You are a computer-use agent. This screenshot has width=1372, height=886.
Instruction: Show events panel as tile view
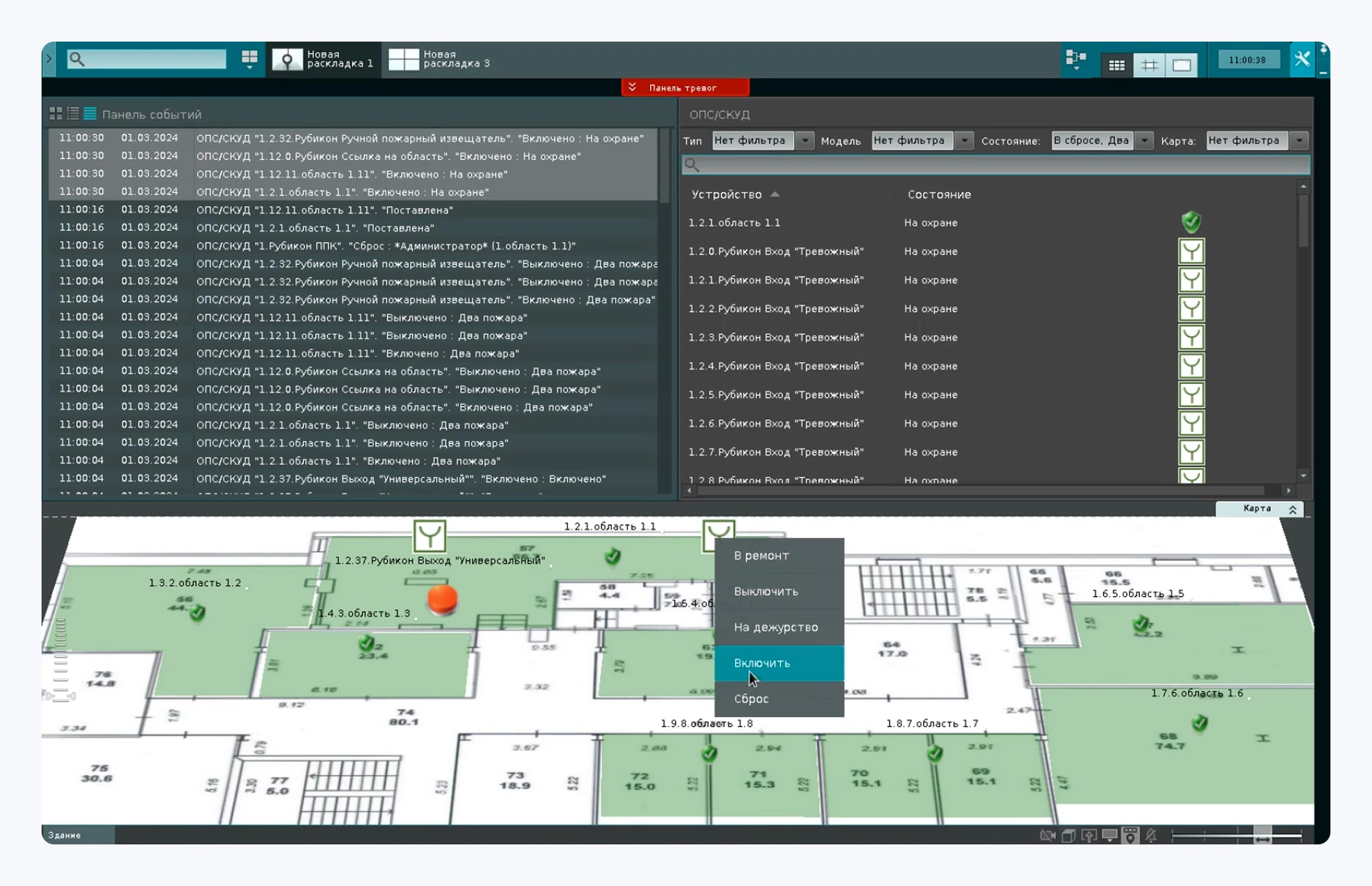pyautogui.click(x=56, y=114)
